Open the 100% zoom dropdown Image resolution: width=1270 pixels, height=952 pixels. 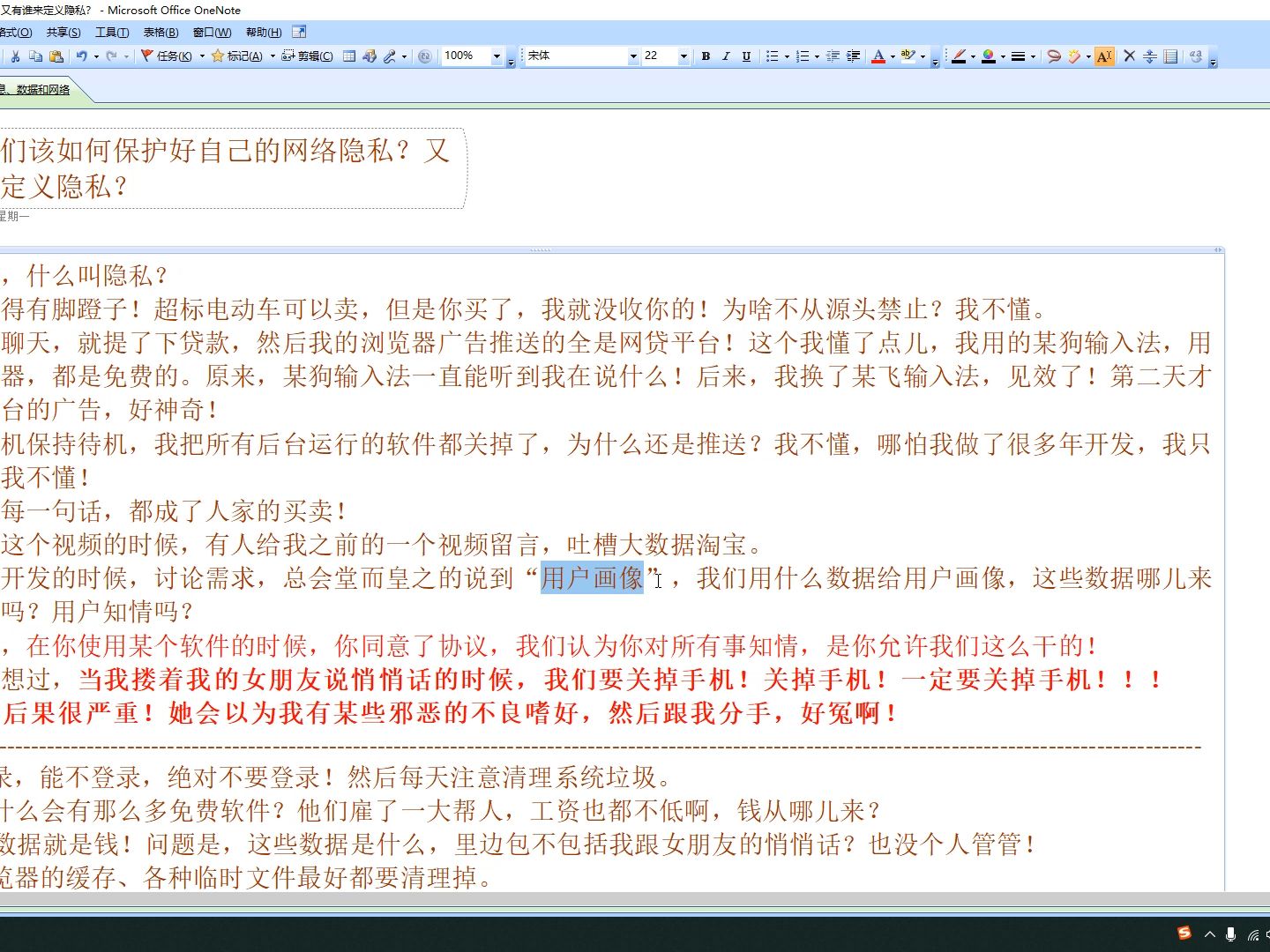[x=497, y=56]
